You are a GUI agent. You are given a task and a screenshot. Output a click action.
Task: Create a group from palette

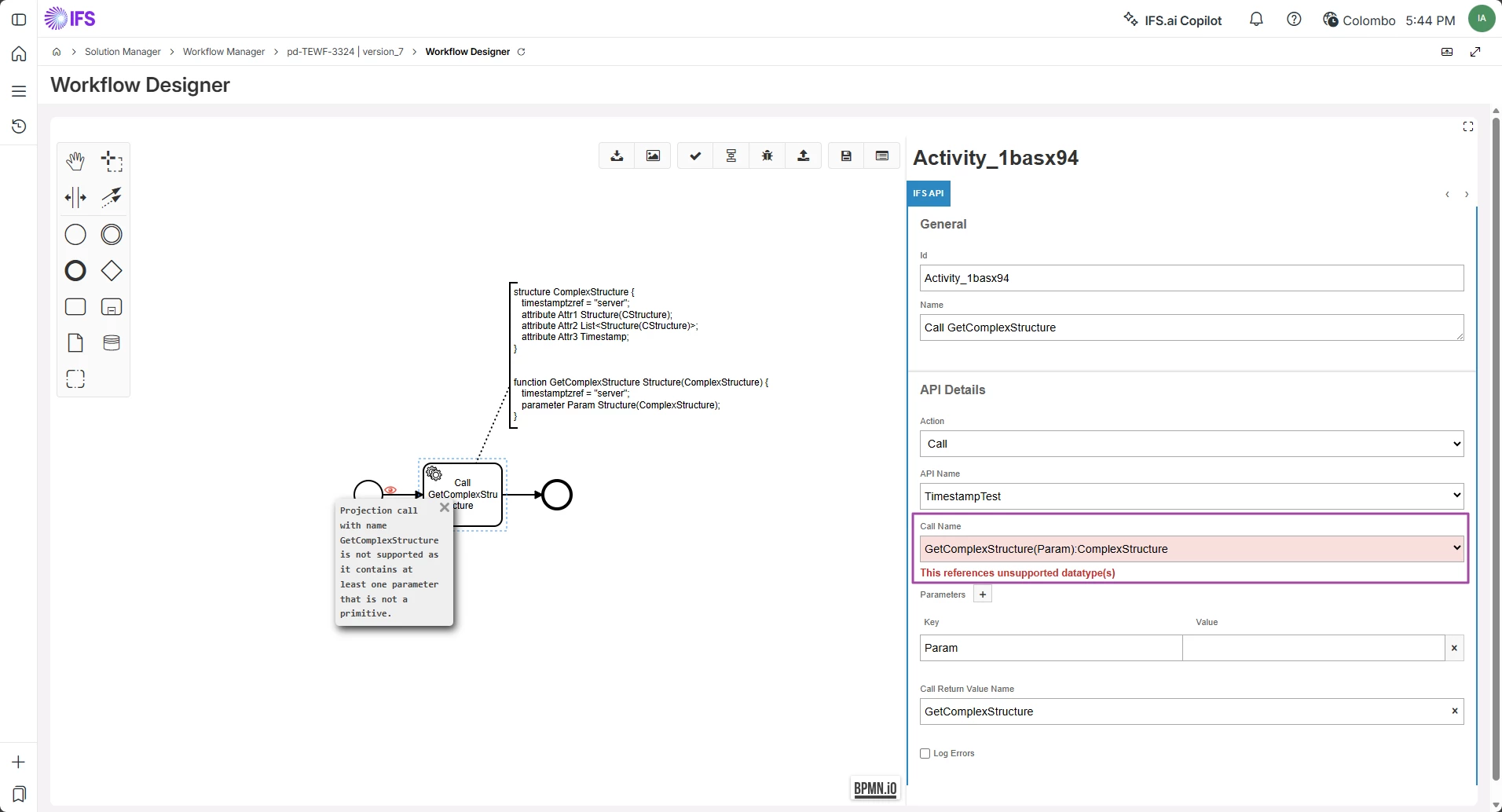click(x=75, y=379)
